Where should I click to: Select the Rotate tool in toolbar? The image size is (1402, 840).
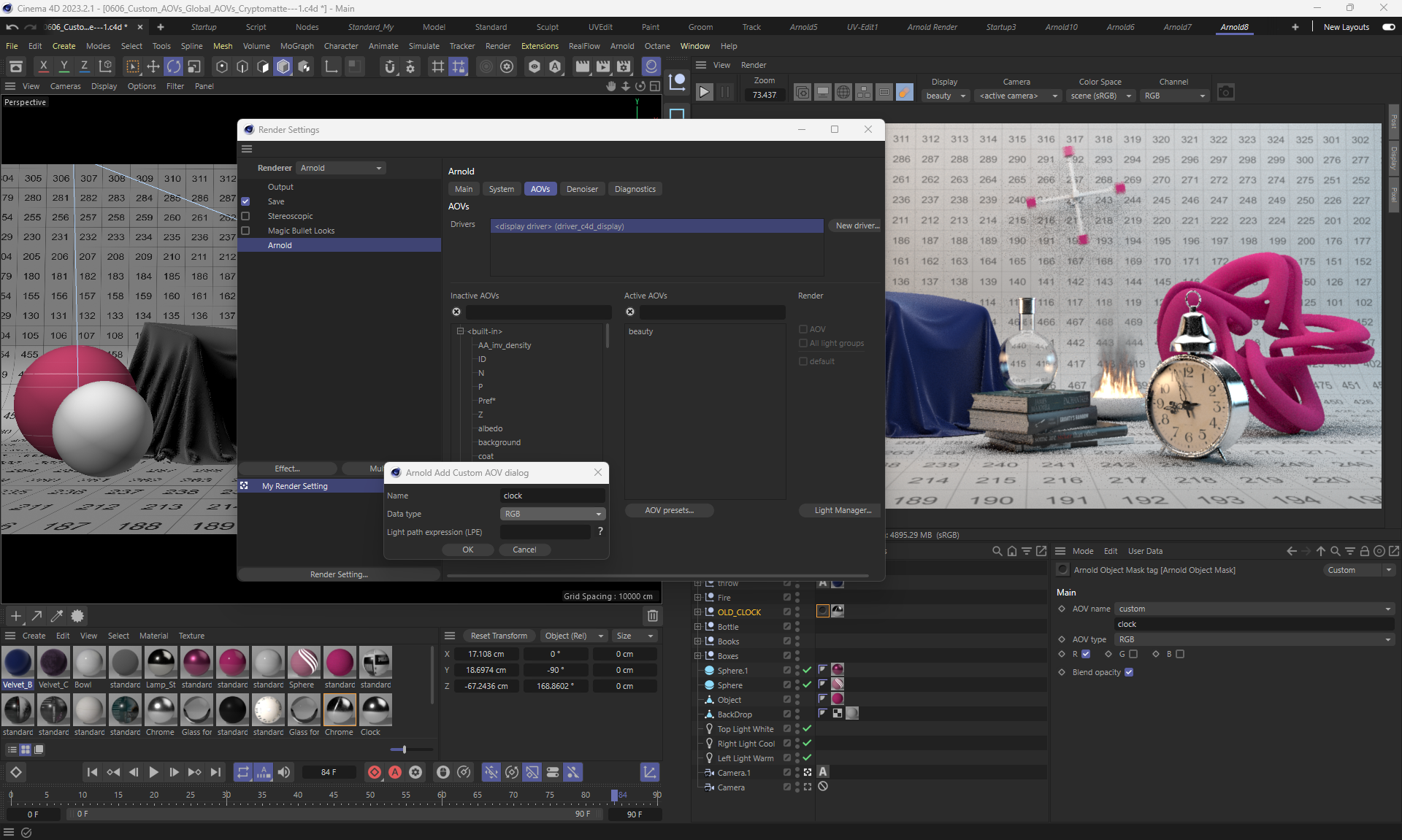point(174,67)
